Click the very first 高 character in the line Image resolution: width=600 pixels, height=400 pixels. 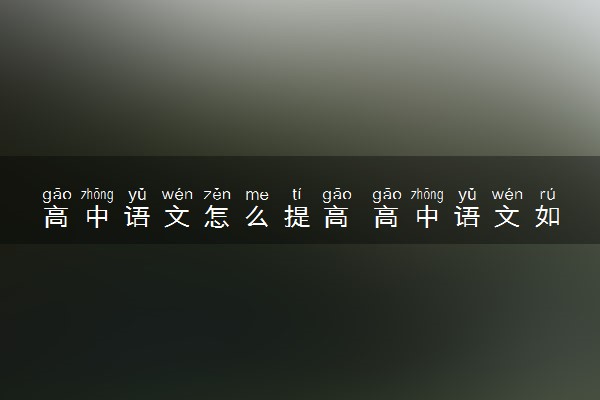[x=56, y=217]
